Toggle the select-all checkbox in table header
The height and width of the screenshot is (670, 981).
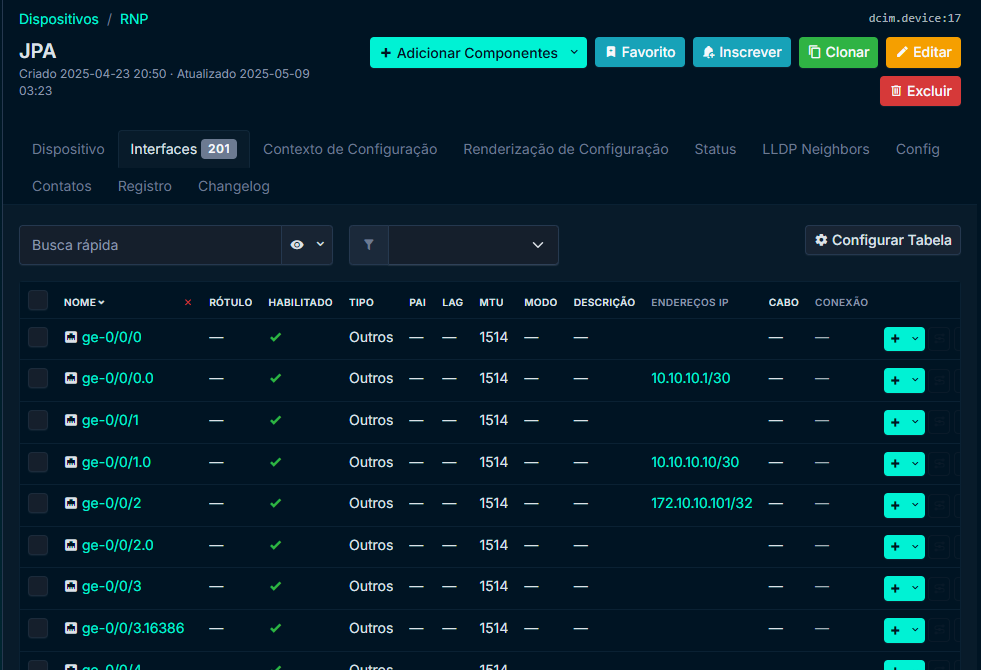pos(38,301)
